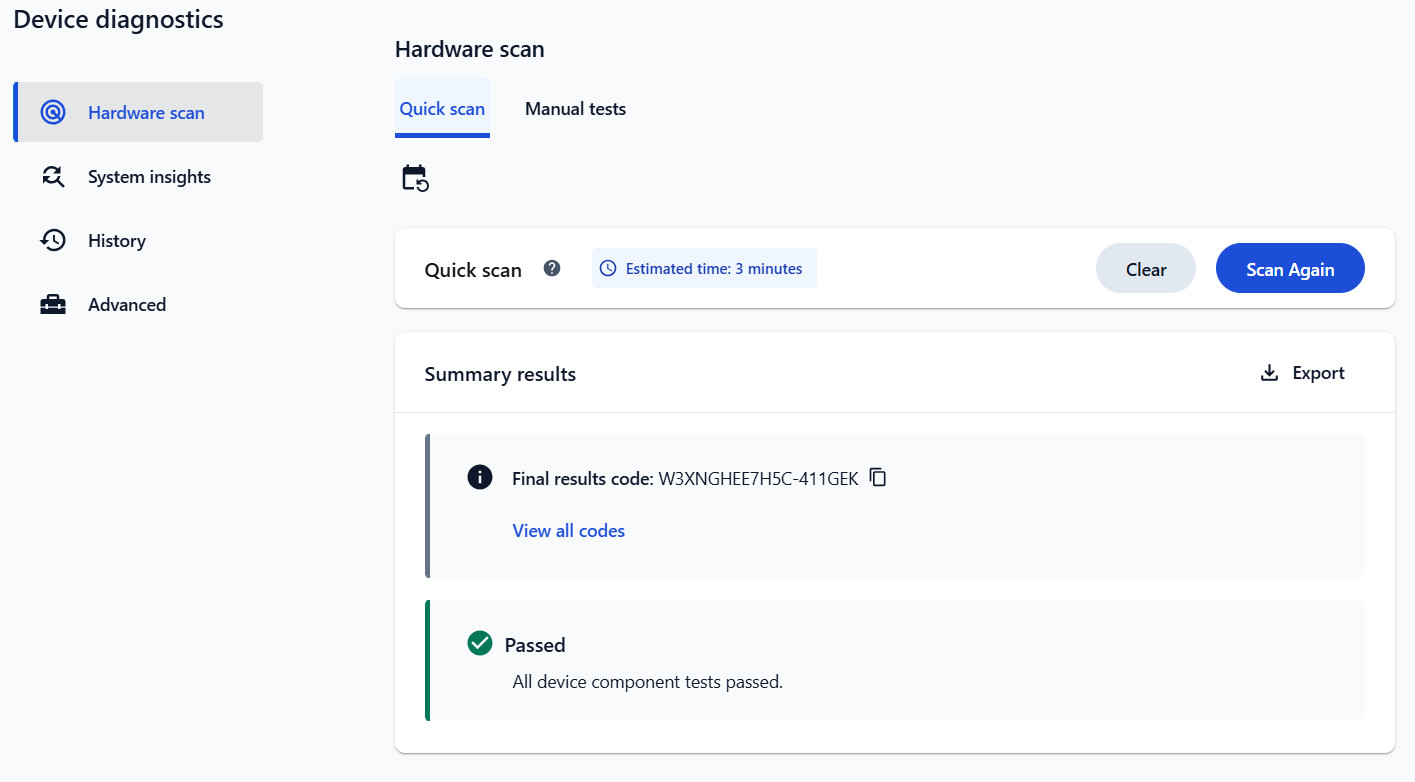Screen dimensions: 1415x782
Task: Click the Export download icon
Action: (1269, 373)
